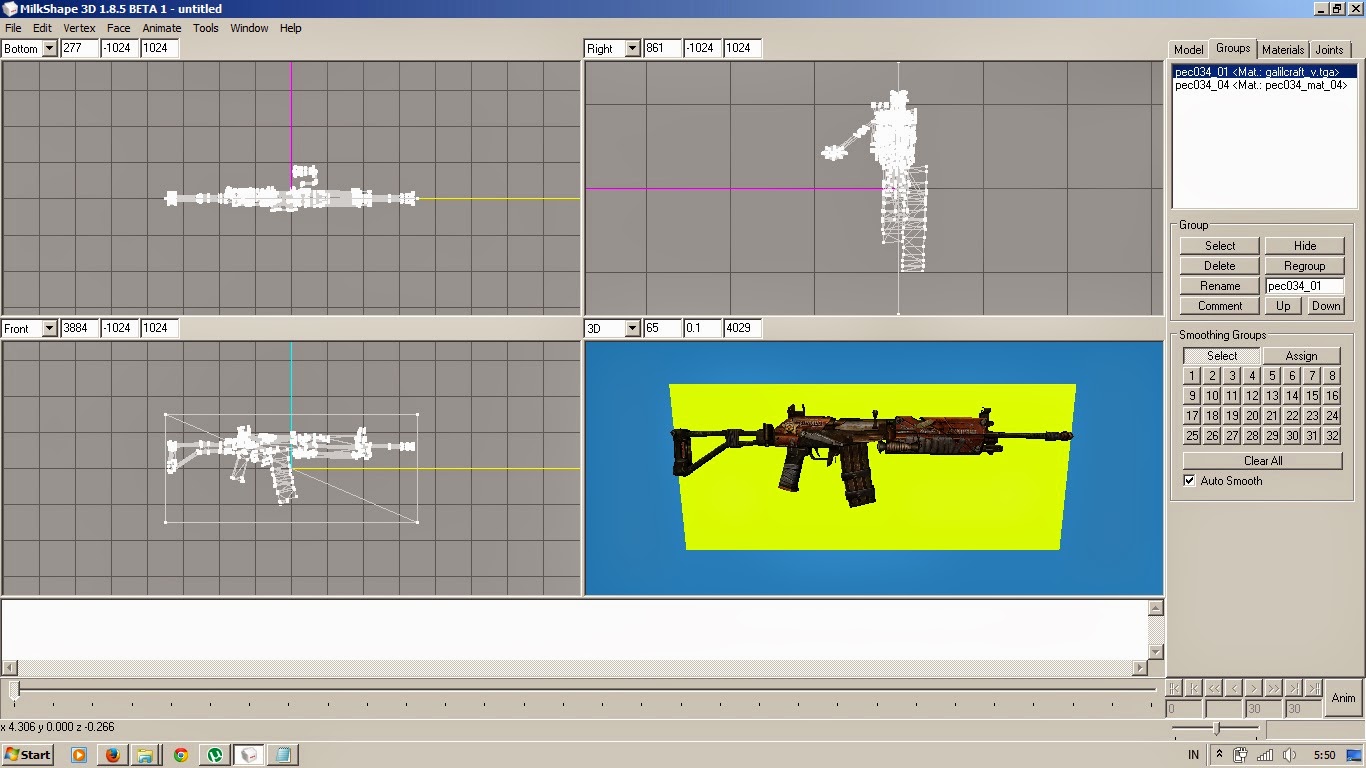1366x768 pixels.
Task: Open the Help menu
Action: tap(291, 28)
